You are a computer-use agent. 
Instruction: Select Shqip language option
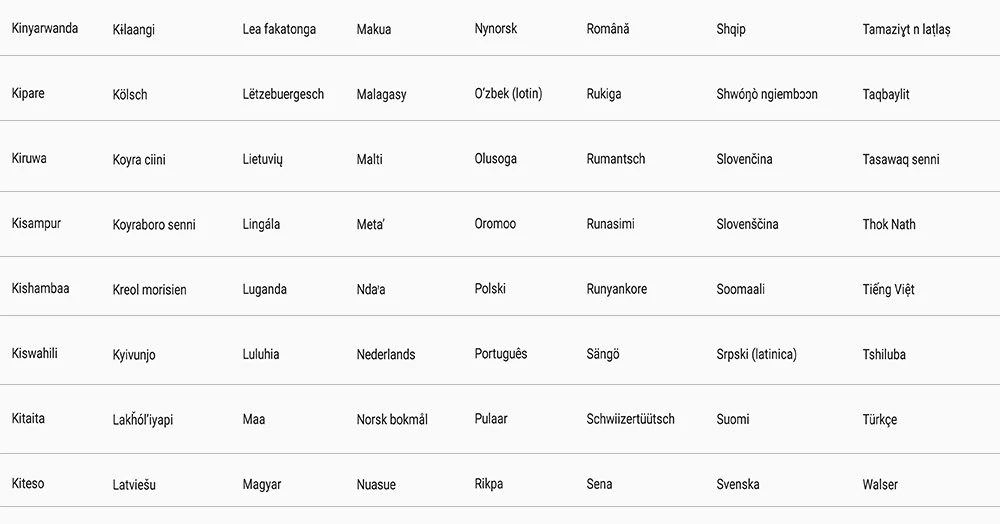[731, 29]
